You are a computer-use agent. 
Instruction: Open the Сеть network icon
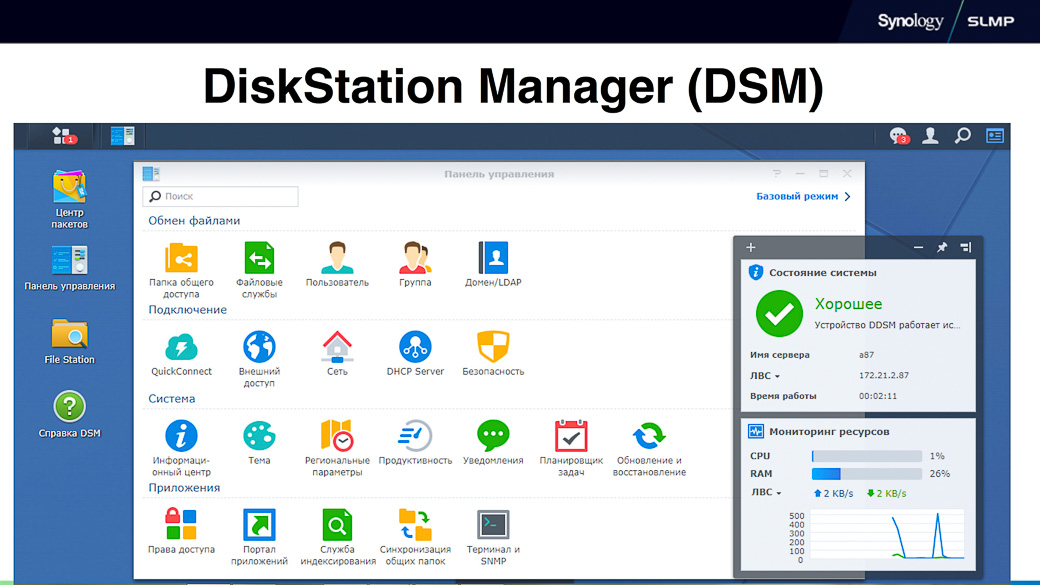click(337, 353)
